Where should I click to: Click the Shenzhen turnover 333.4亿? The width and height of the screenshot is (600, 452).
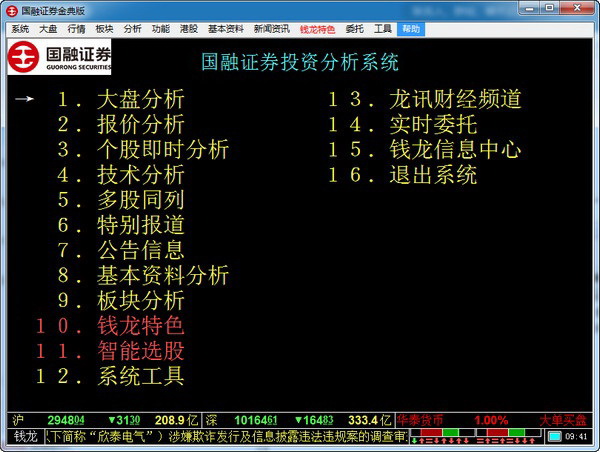(370, 421)
